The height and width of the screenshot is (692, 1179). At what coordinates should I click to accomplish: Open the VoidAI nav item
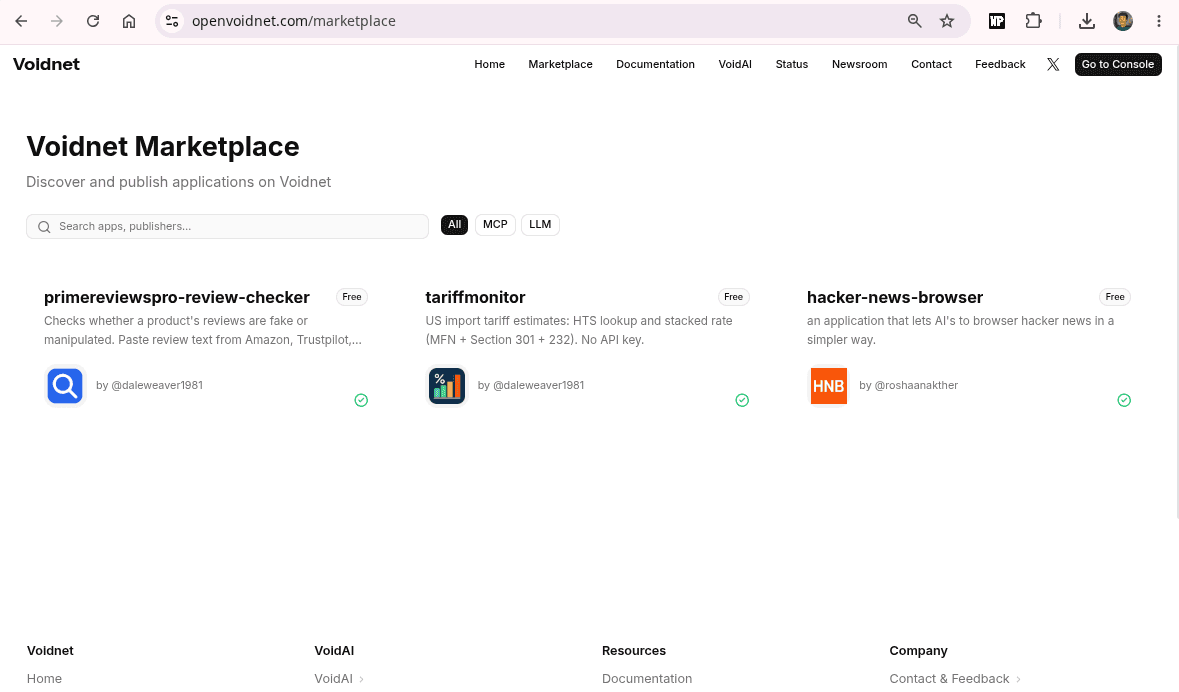735,65
